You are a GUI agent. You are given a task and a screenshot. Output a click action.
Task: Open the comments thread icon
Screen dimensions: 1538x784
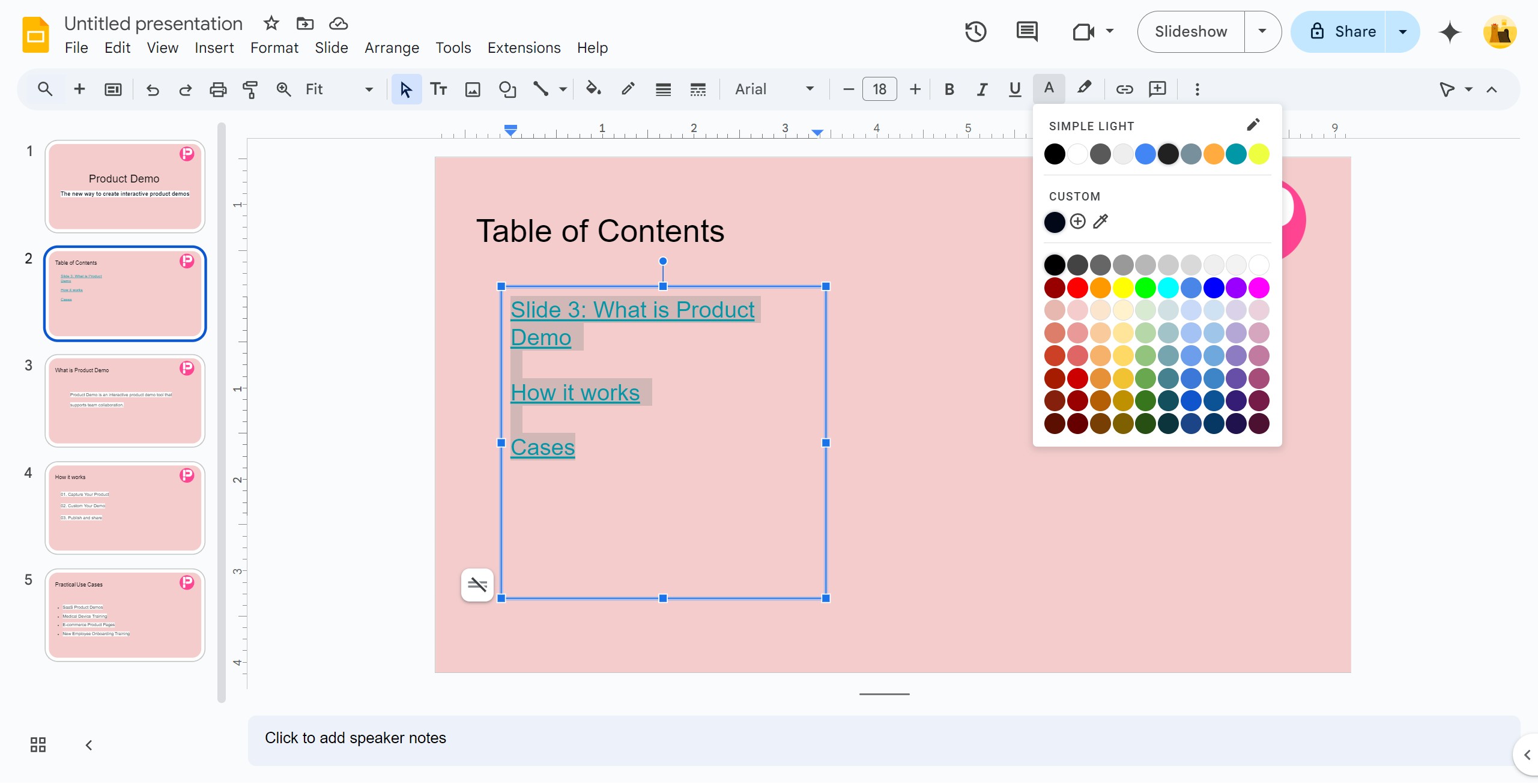(x=1027, y=32)
